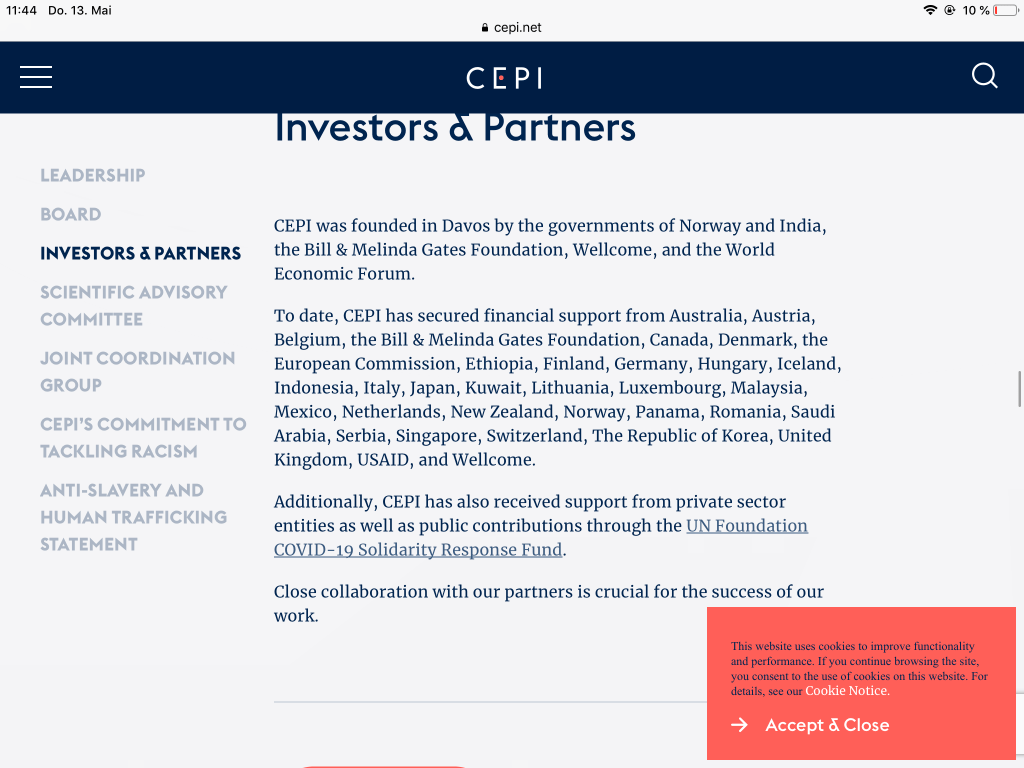Image resolution: width=1024 pixels, height=768 pixels.
Task: Open CEPI's Commitment to Tackling Racism
Action: coord(143,437)
